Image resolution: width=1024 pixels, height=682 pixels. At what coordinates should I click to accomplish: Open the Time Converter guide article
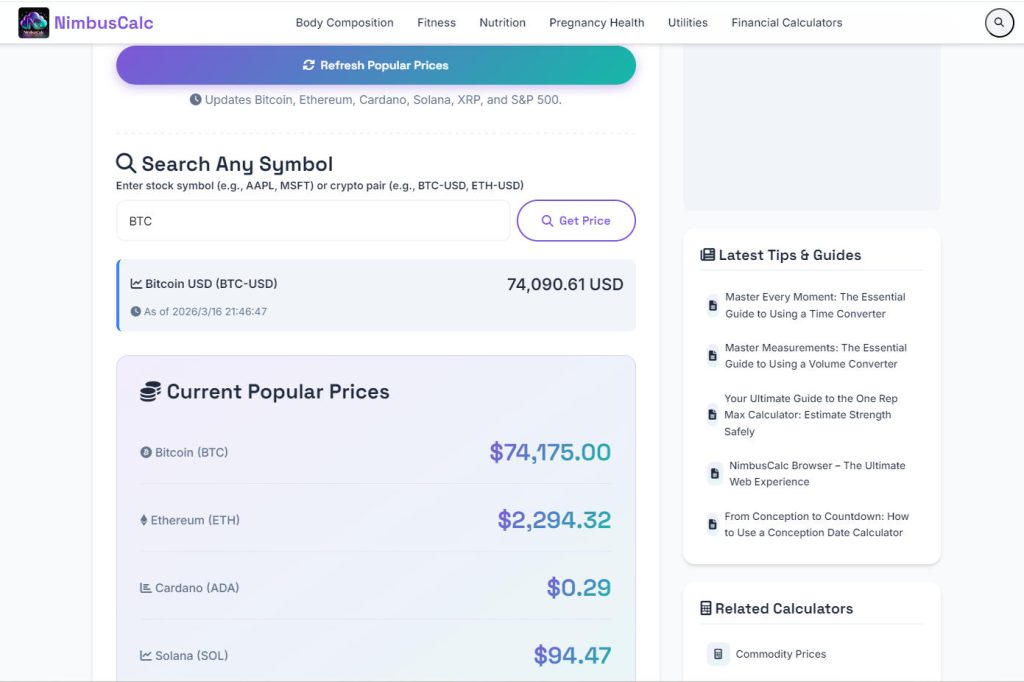815,305
